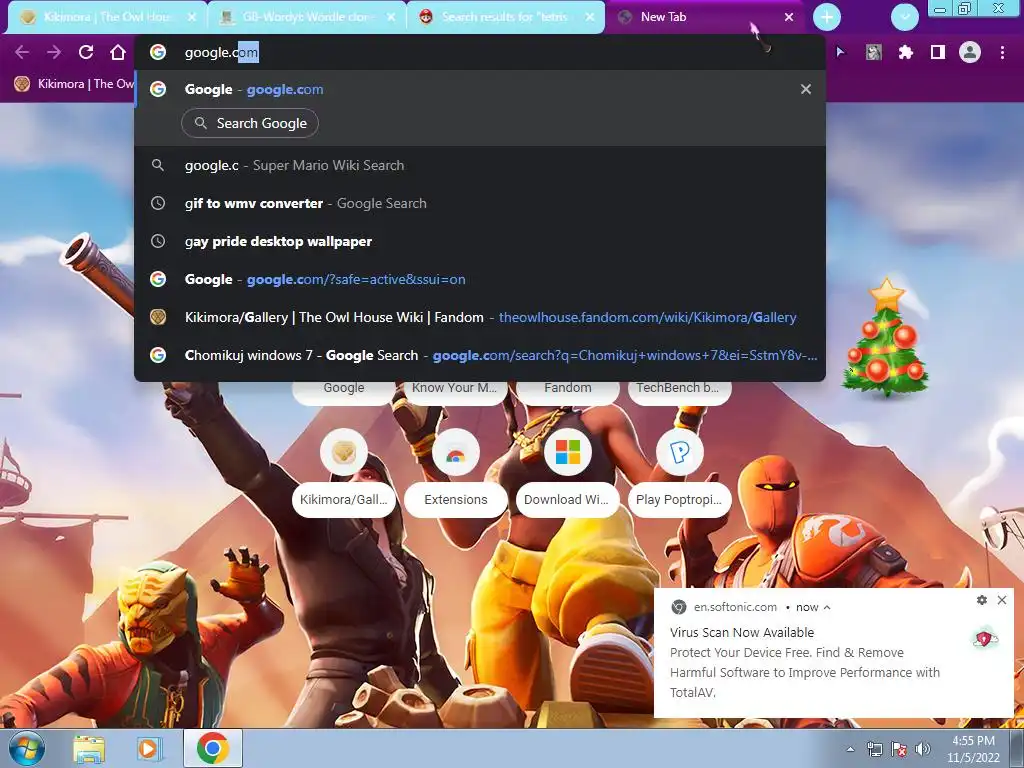This screenshot has width=1024, height=768.
Task: Close the GB-Wordyl tab
Action: pyautogui.click(x=391, y=17)
